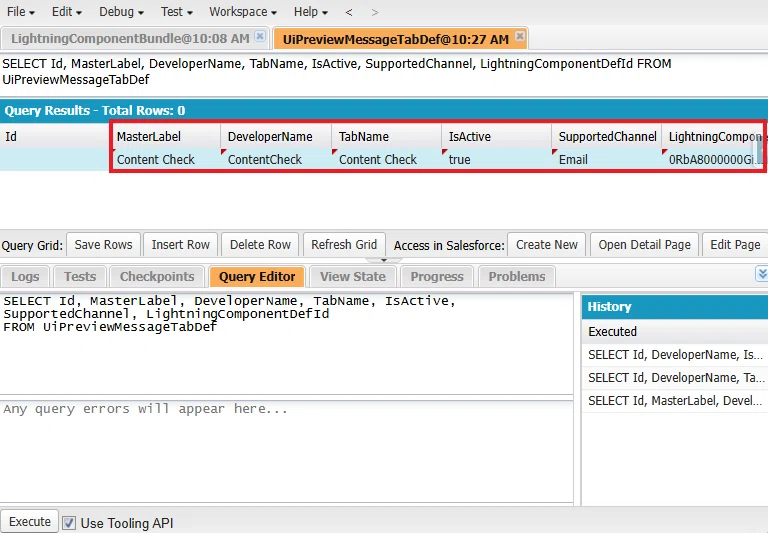Open the Help menu
The image size is (768, 533).
[311, 12]
